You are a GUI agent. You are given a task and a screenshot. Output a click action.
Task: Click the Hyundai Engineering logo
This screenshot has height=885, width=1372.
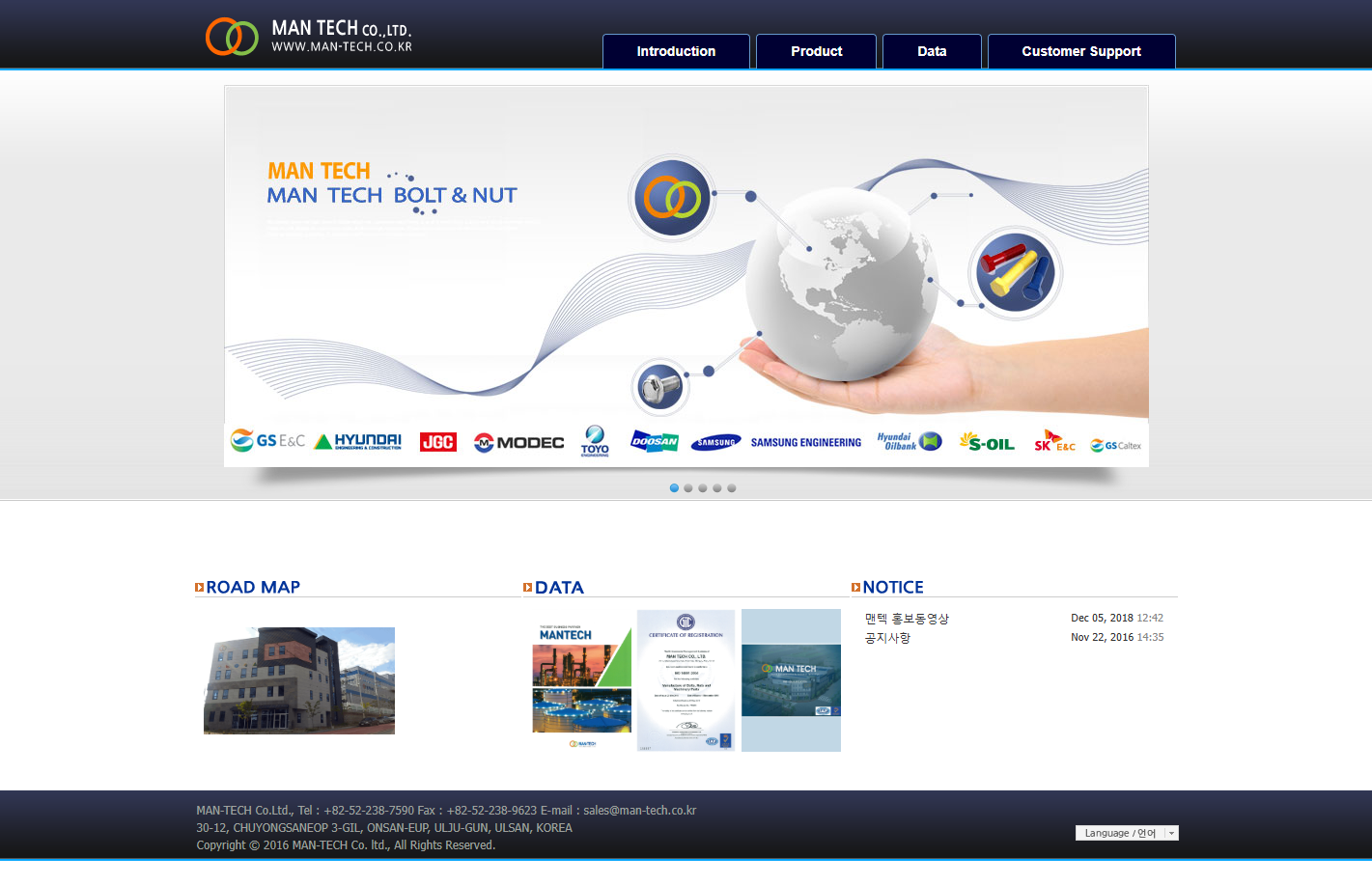tap(358, 441)
